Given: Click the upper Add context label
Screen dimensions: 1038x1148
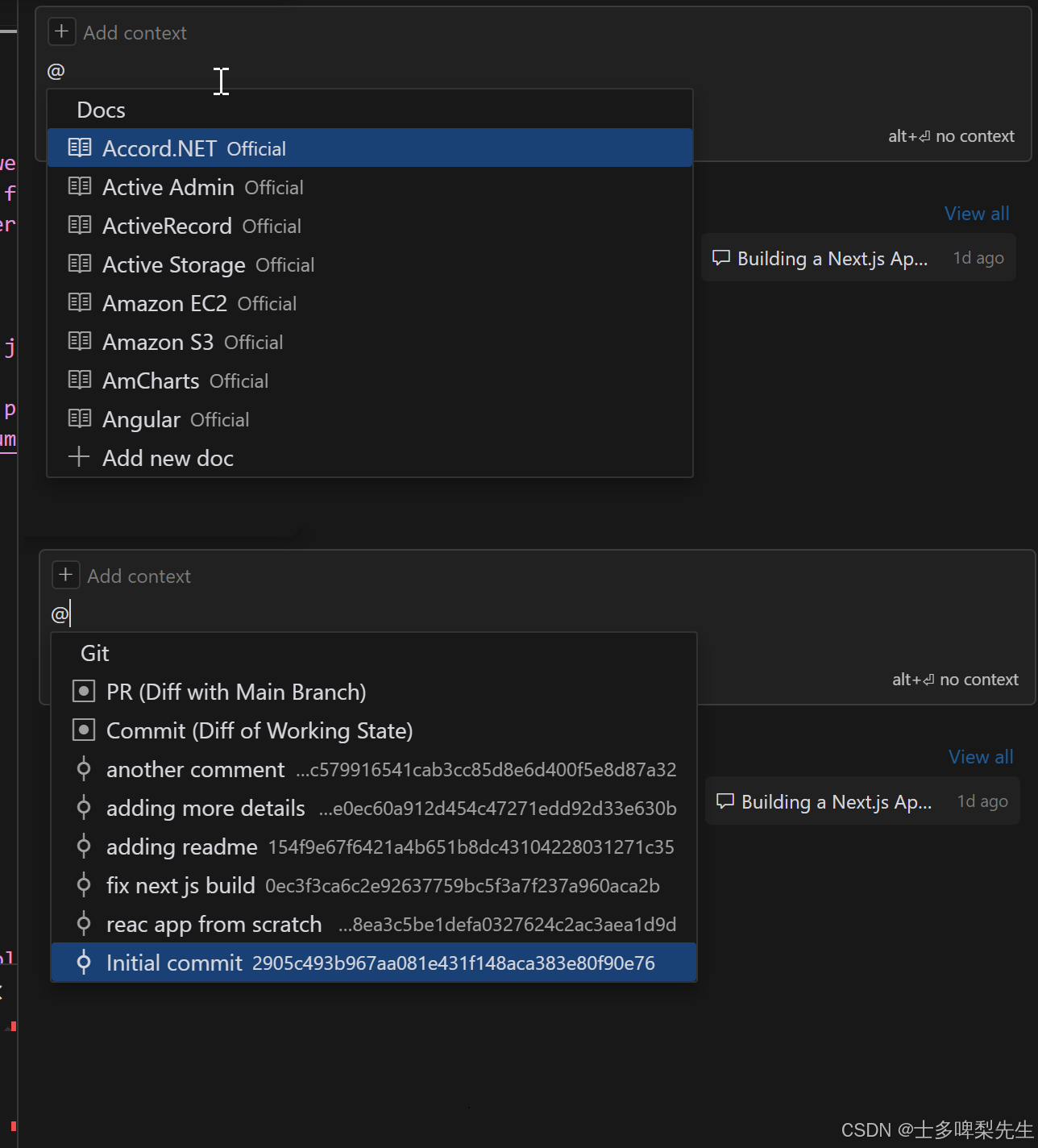Looking at the screenshot, I should (x=135, y=33).
